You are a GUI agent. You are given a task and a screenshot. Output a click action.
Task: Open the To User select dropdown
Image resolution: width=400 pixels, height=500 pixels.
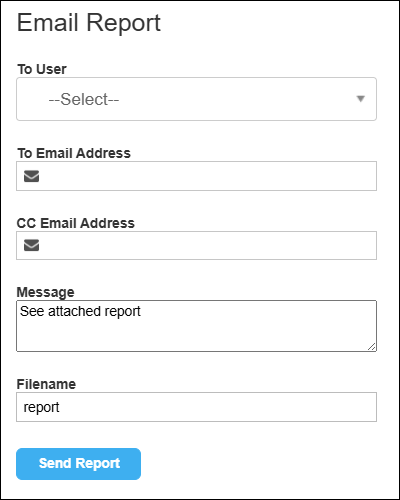pyautogui.click(x=196, y=99)
